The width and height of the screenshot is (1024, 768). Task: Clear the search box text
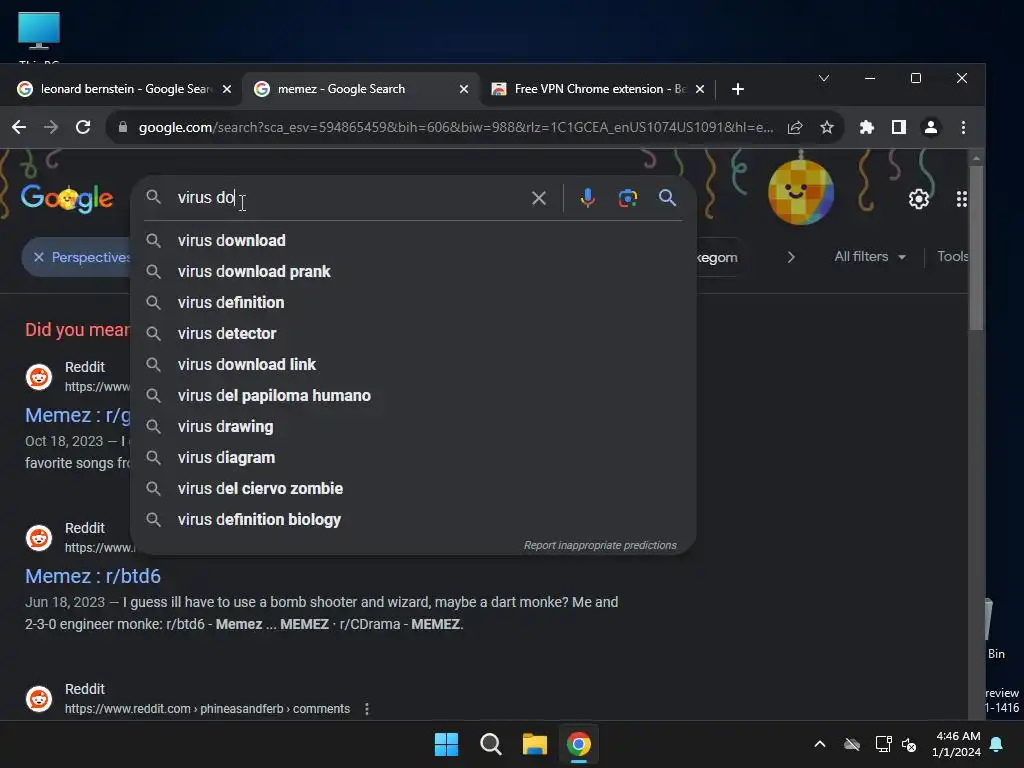point(539,198)
